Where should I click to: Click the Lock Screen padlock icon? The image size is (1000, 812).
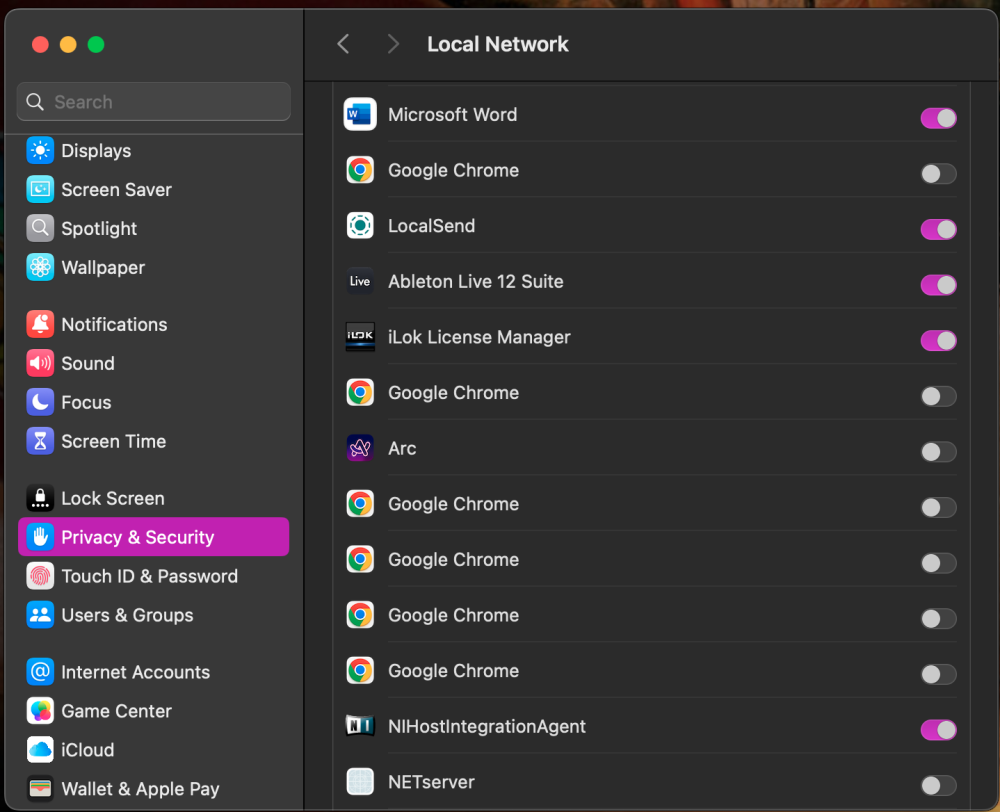click(40, 498)
